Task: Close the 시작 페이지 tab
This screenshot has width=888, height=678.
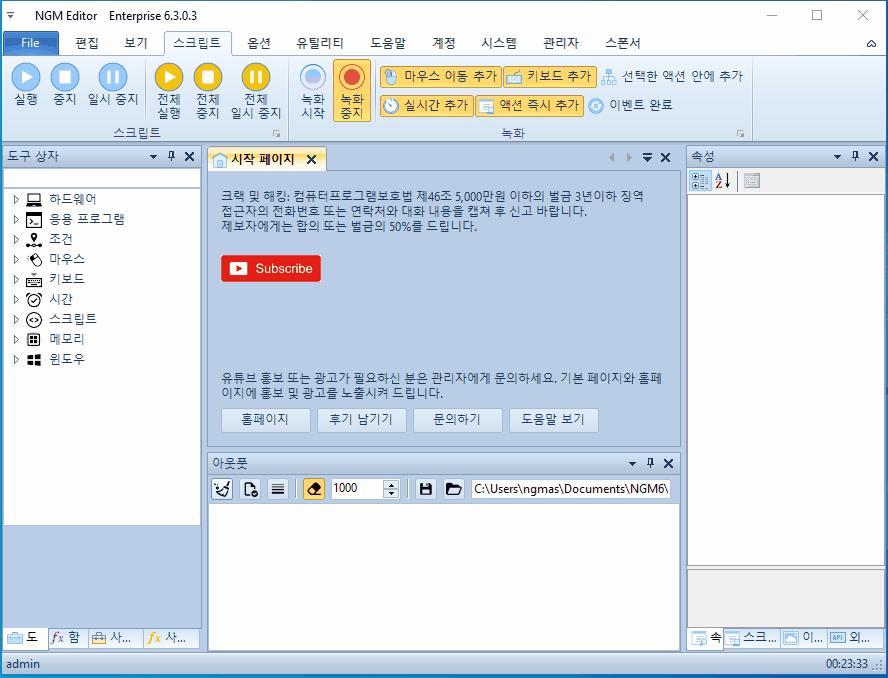Action: tap(311, 160)
